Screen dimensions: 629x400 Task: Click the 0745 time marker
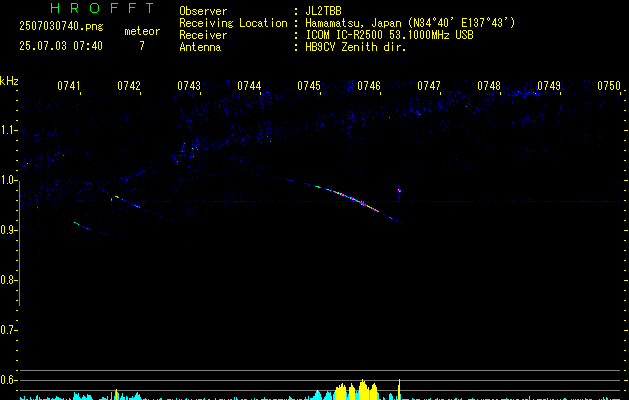pyautogui.click(x=309, y=86)
